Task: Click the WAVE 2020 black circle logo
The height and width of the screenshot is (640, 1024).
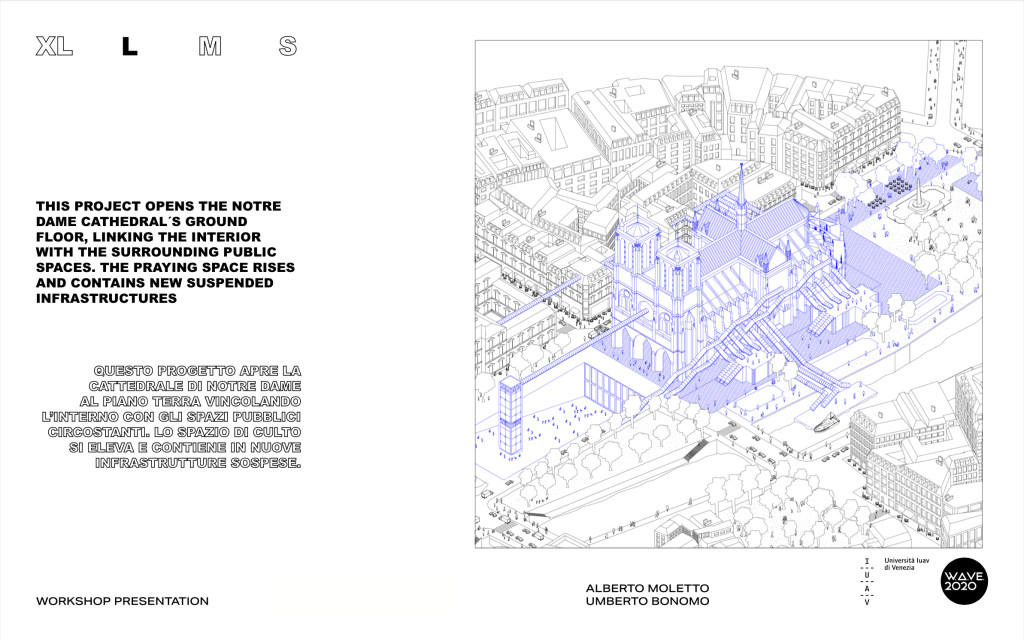Action: click(963, 580)
